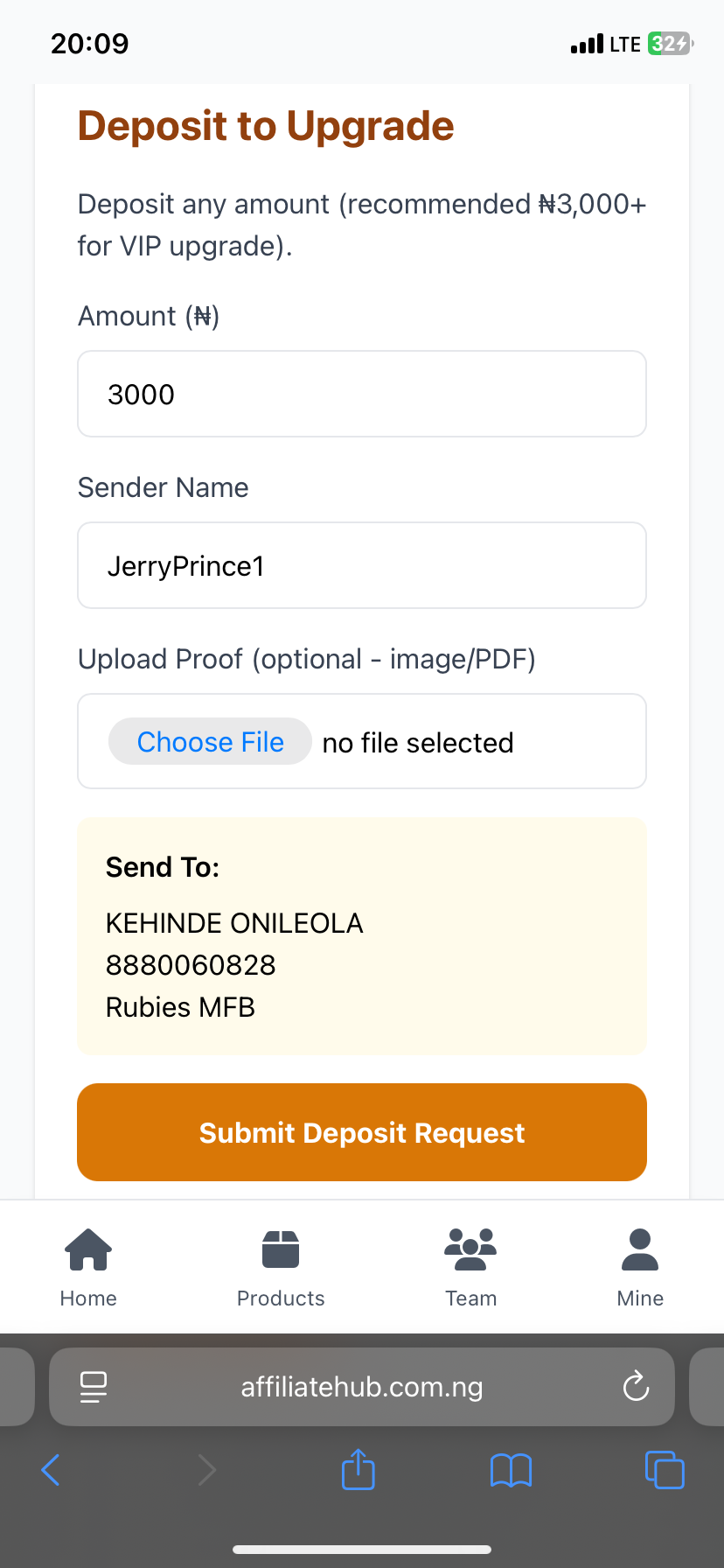
Task: Tap the battery indicator in status bar
Action: [x=670, y=44]
